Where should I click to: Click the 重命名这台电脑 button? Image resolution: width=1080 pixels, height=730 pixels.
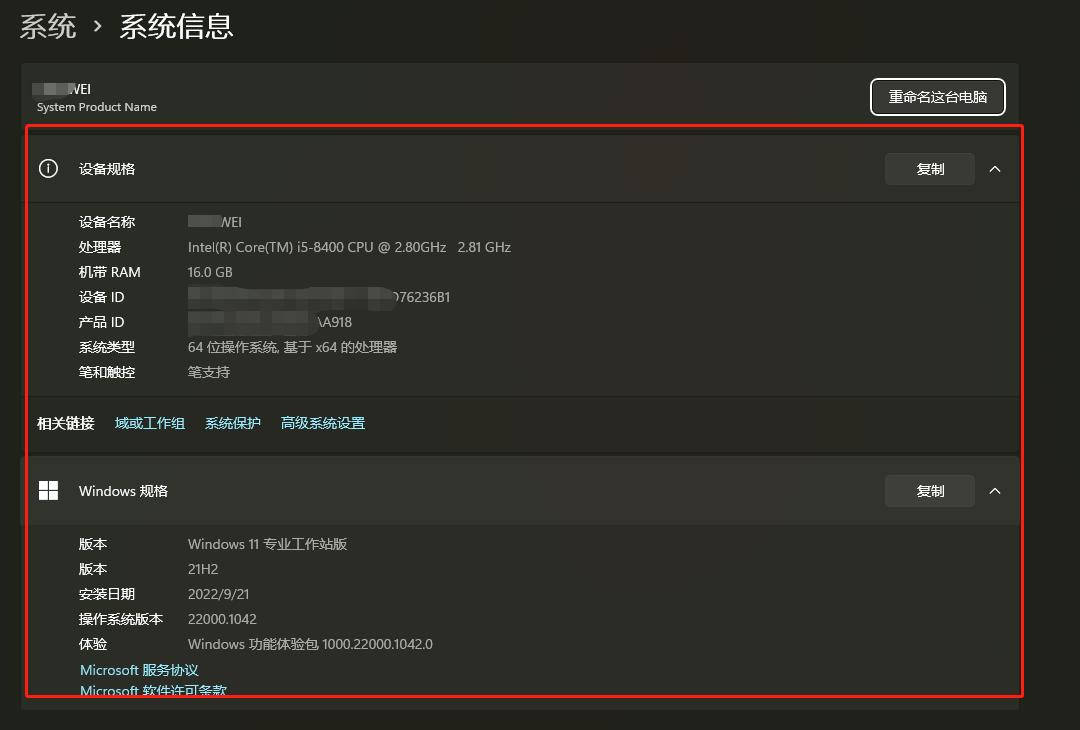(937, 97)
